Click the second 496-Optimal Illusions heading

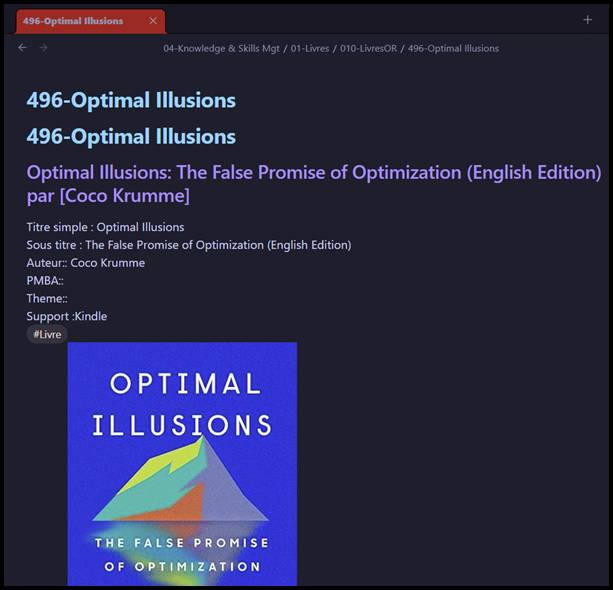click(131, 136)
